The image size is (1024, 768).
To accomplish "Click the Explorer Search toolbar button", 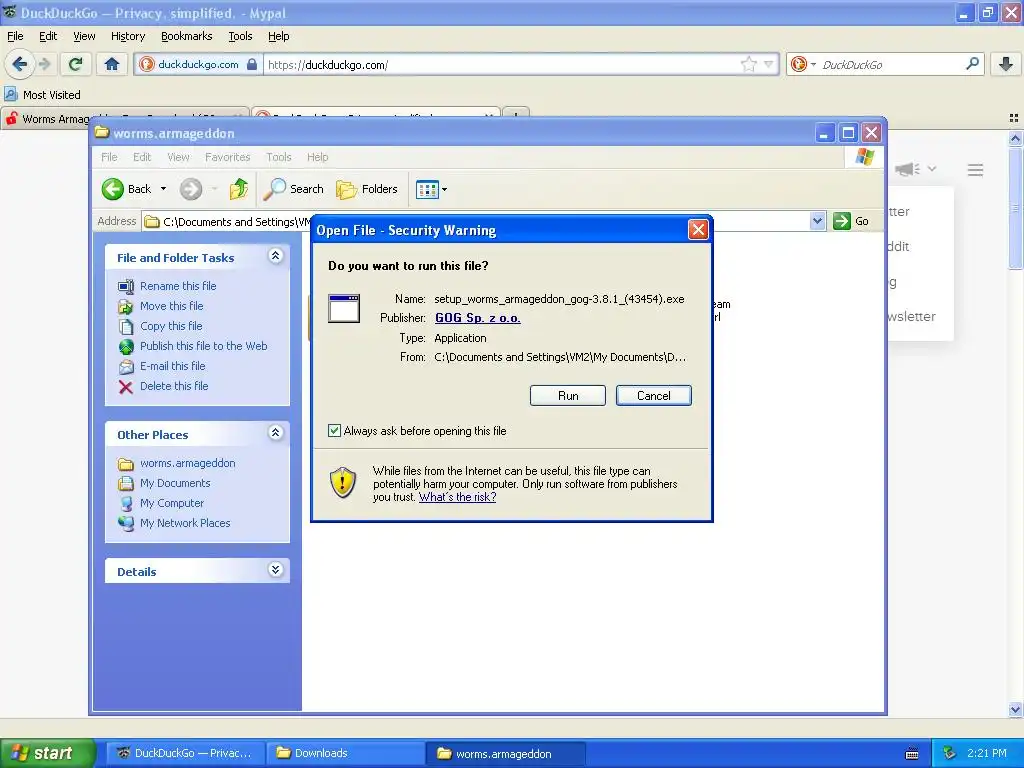I will pyautogui.click(x=294, y=189).
